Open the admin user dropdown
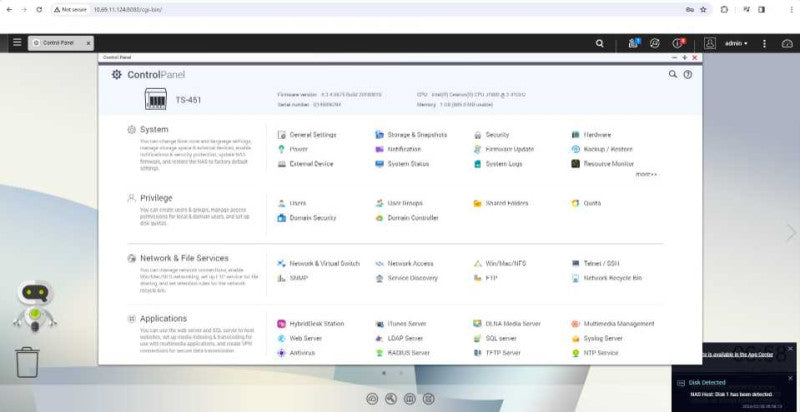Screen dimensions: 800x412 [736, 44]
